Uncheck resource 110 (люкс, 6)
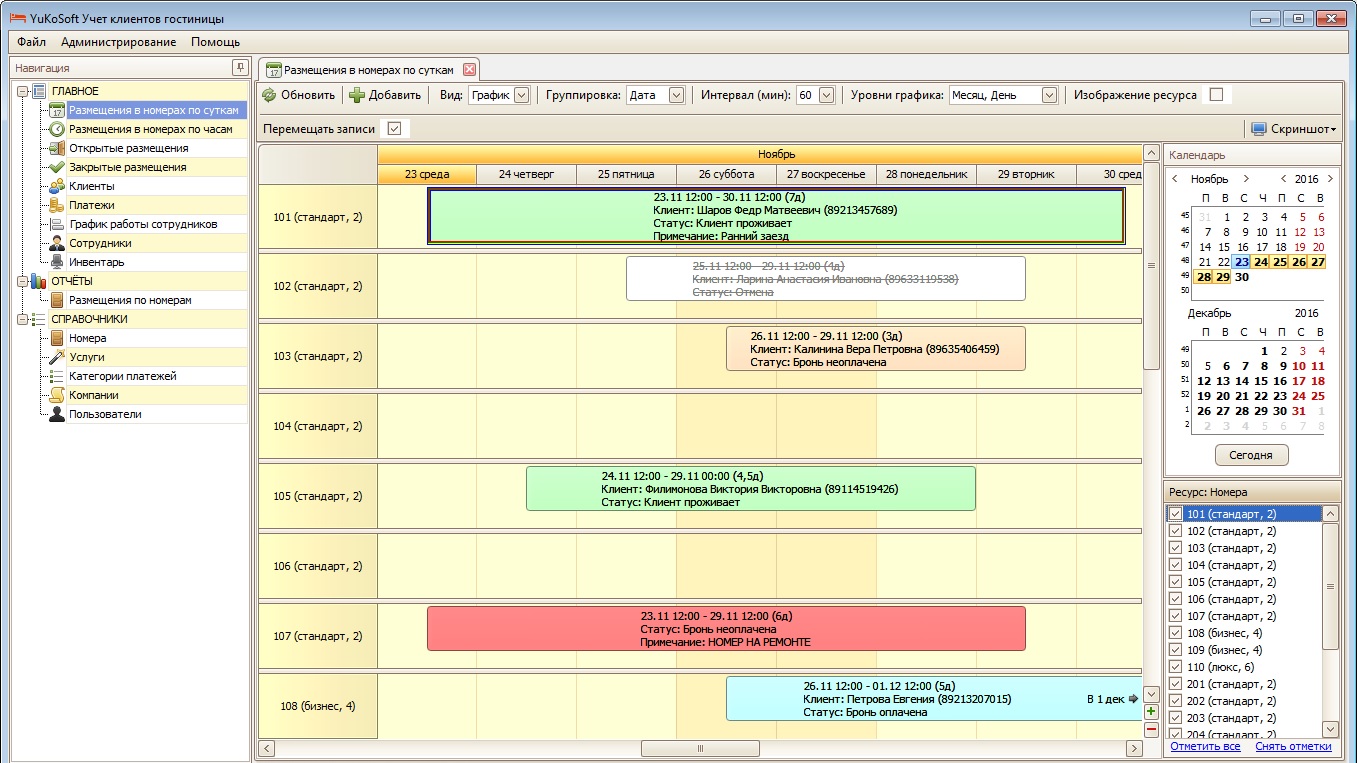The height and width of the screenshot is (763, 1357). click(1176, 667)
